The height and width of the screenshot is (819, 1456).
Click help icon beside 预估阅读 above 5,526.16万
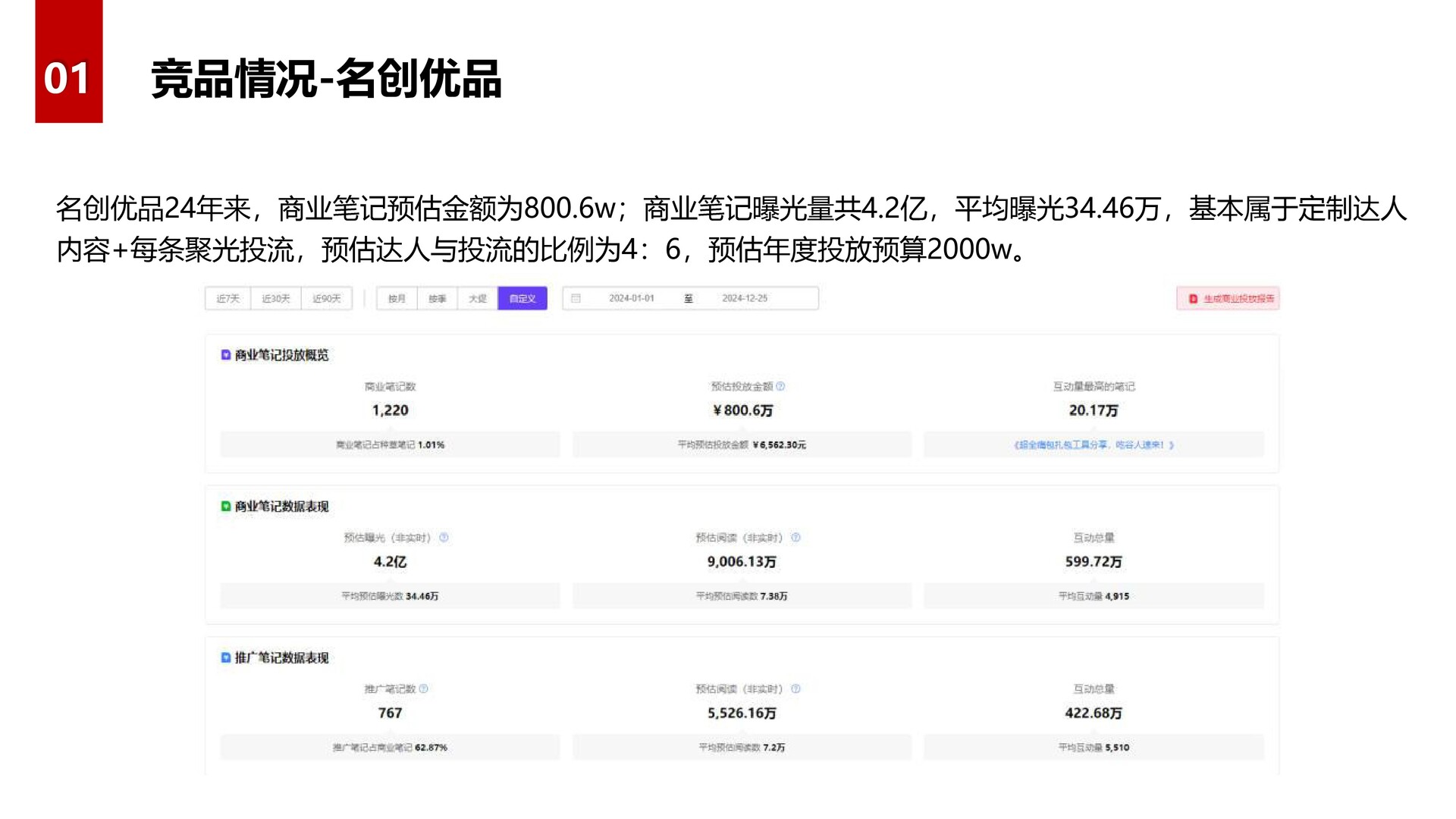point(795,689)
